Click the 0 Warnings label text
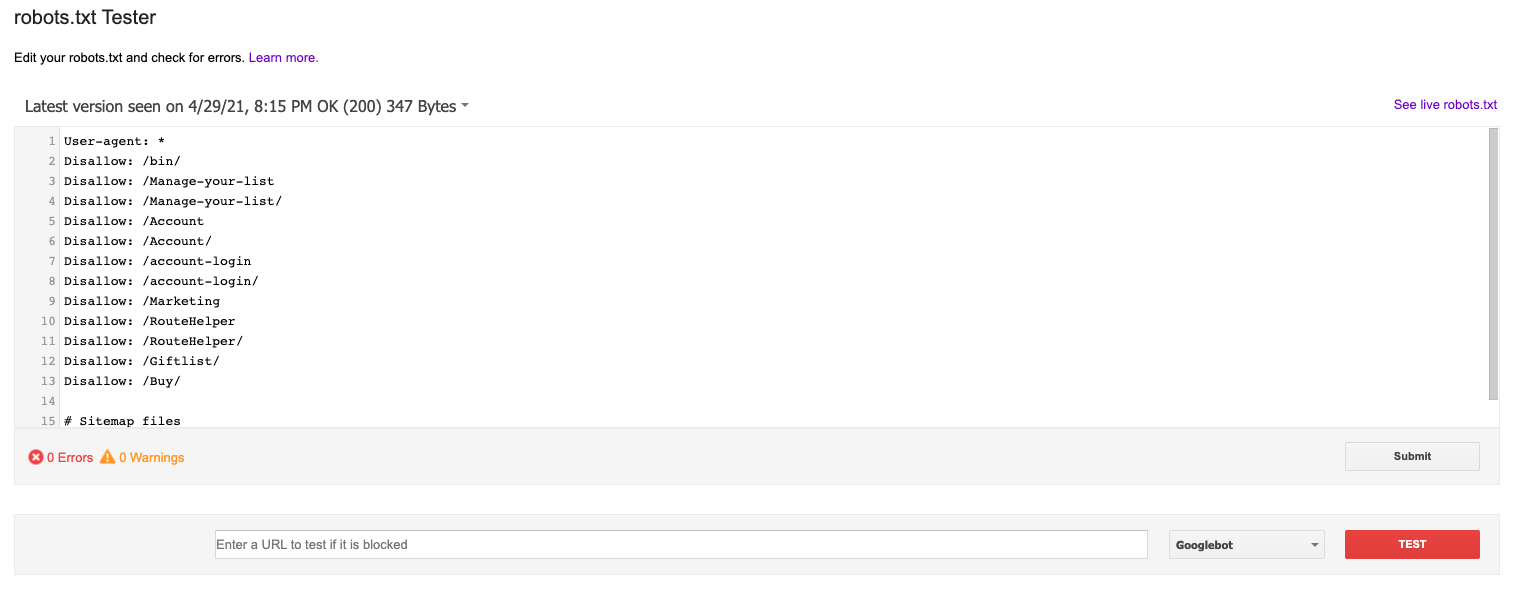1525x606 pixels. click(152, 458)
